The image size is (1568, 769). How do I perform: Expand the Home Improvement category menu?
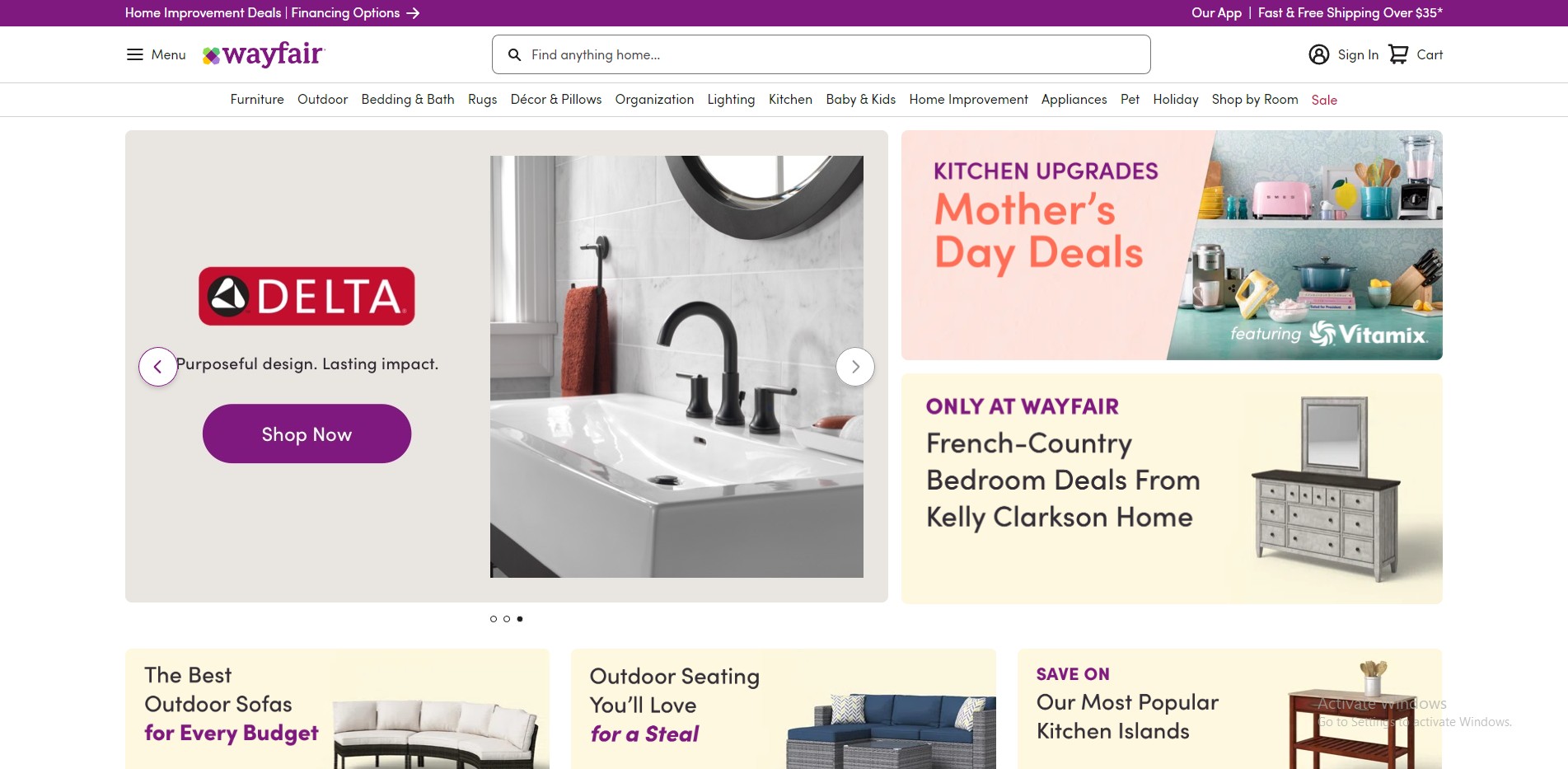(x=968, y=100)
